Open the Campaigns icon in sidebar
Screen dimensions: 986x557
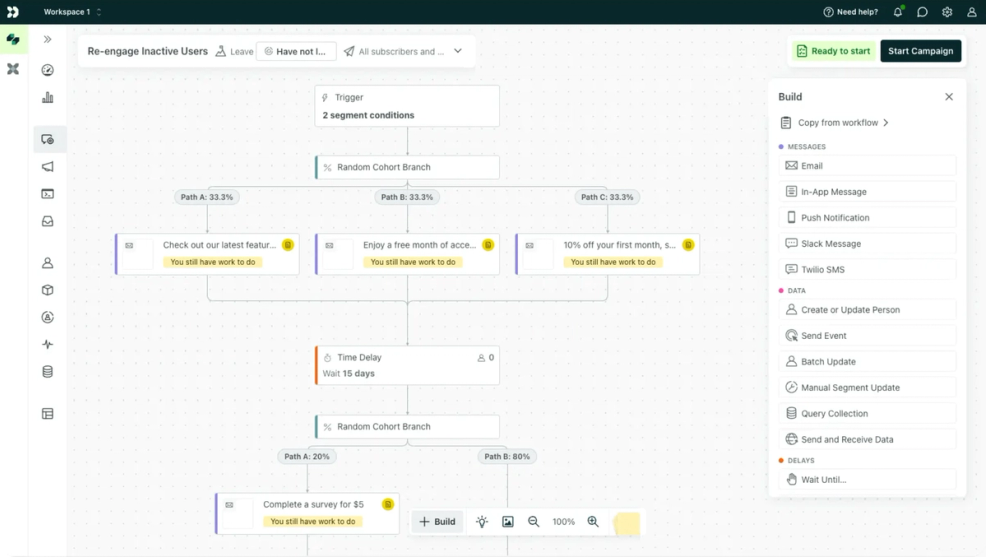click(48, 140)
